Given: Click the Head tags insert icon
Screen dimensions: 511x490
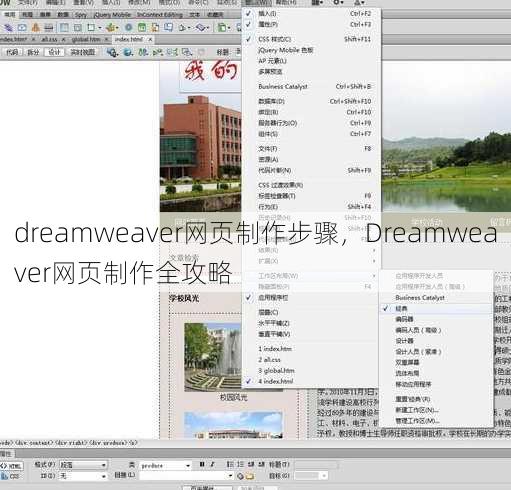Looking at the screenshot, I should pyautogui.click(x=182, y=28).
